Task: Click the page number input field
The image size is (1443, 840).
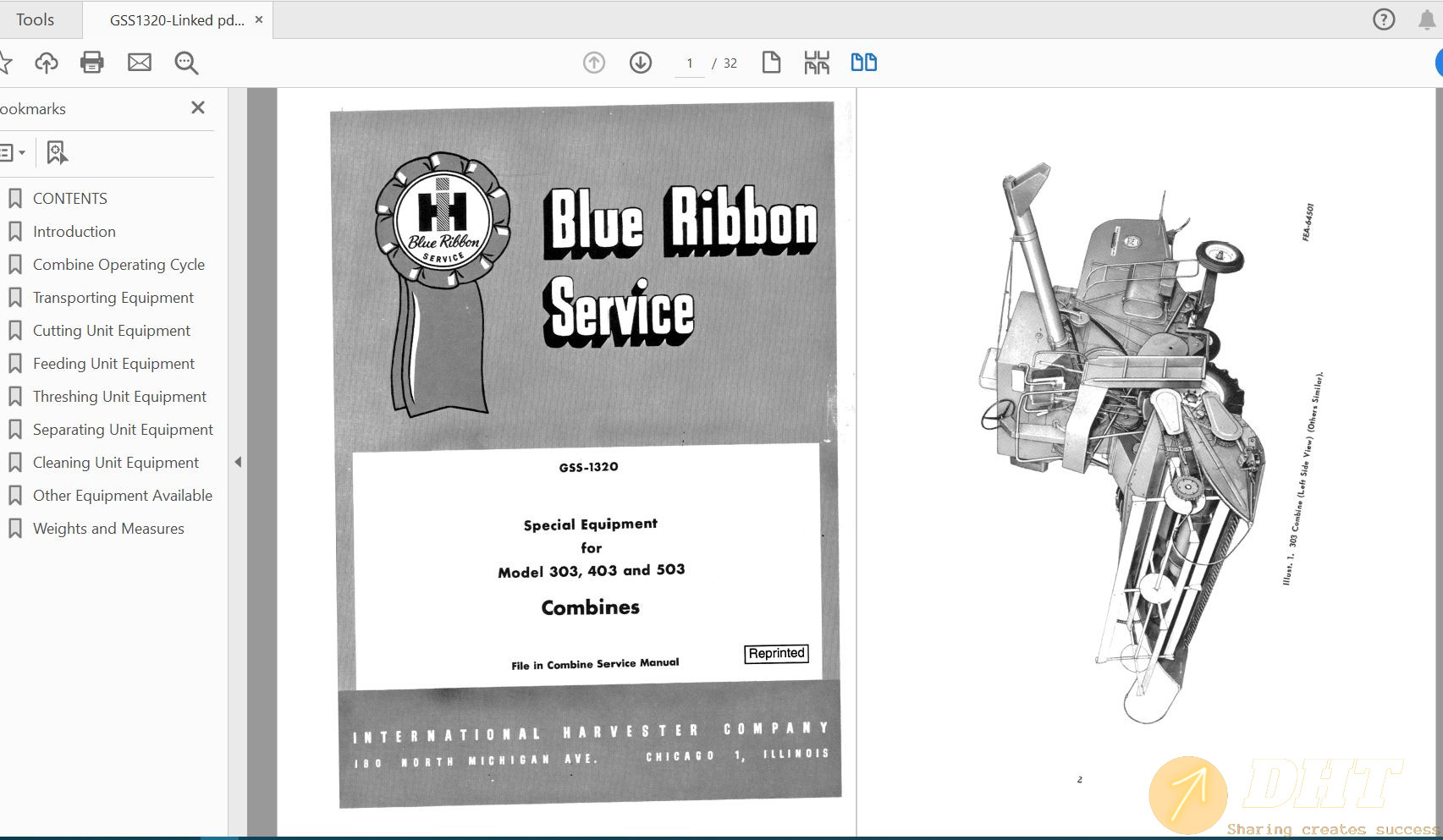Action: [x=690, y=63]
